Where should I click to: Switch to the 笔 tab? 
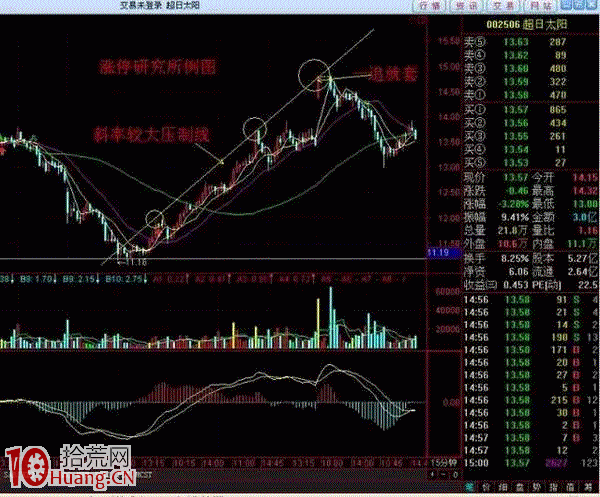pos(470,487)
